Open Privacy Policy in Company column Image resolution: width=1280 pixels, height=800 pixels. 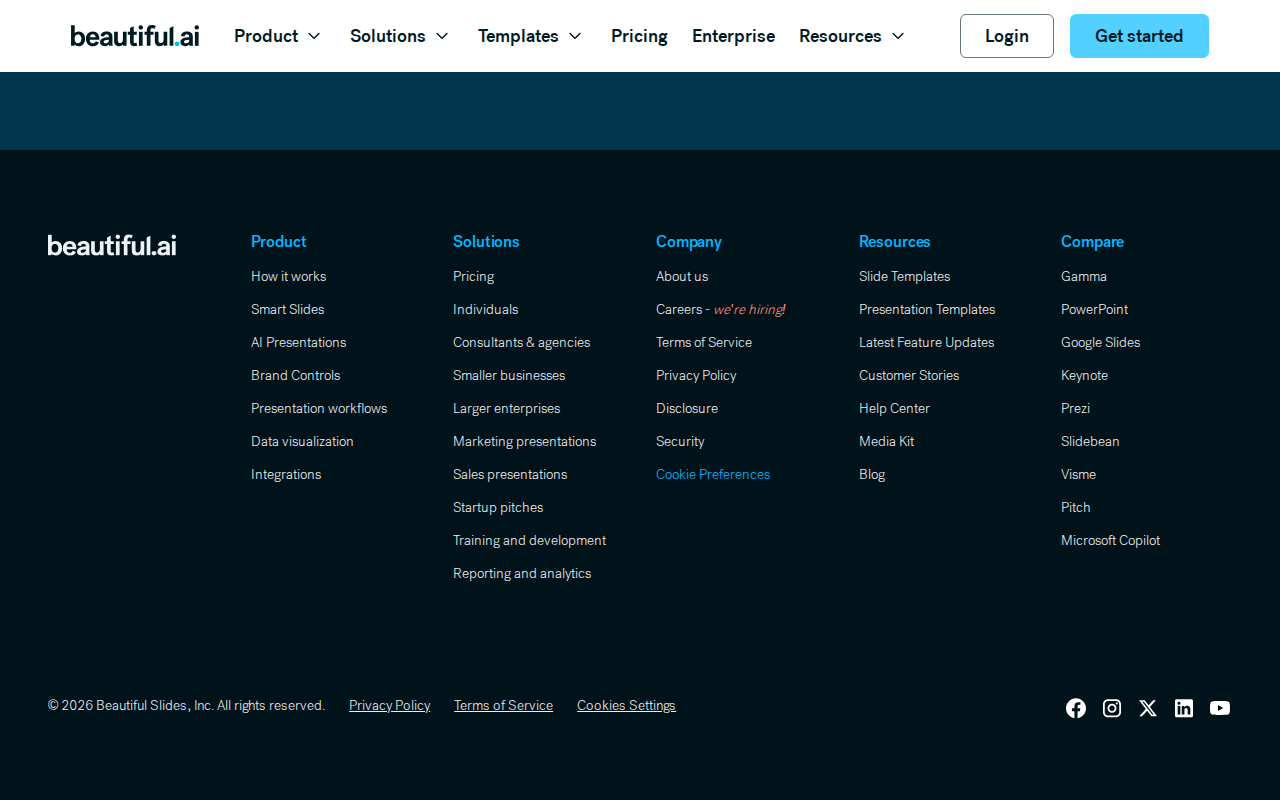696,375
